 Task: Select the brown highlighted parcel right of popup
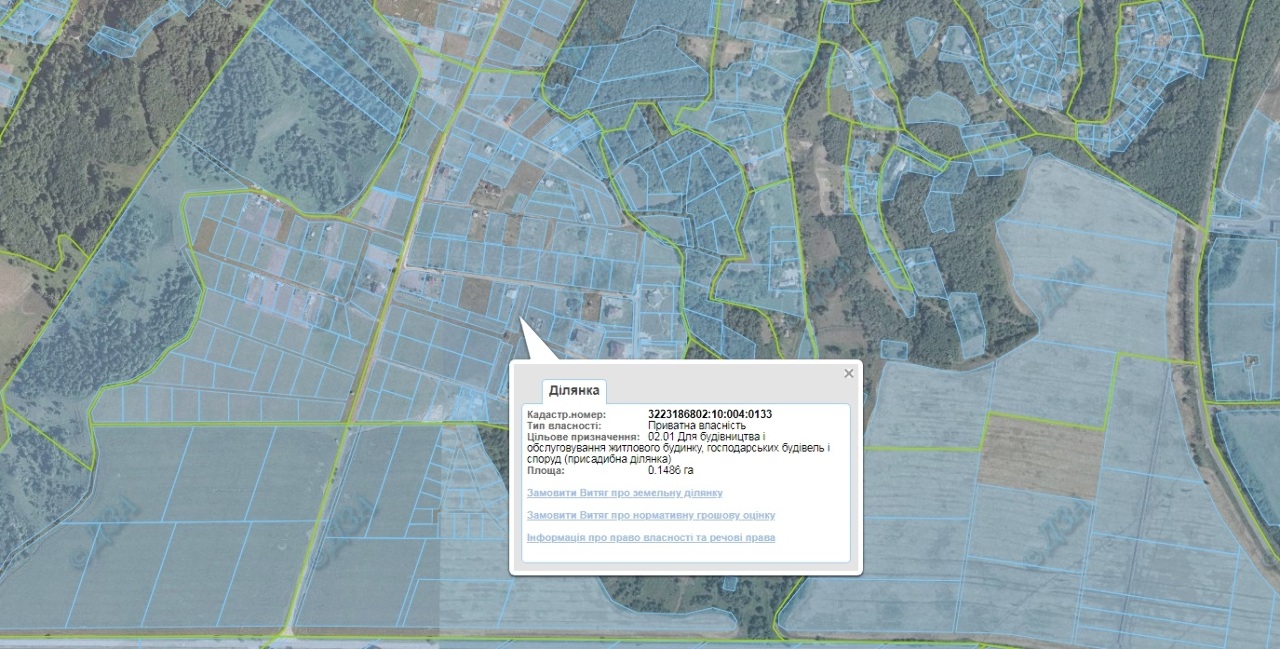pos(1040,455)
